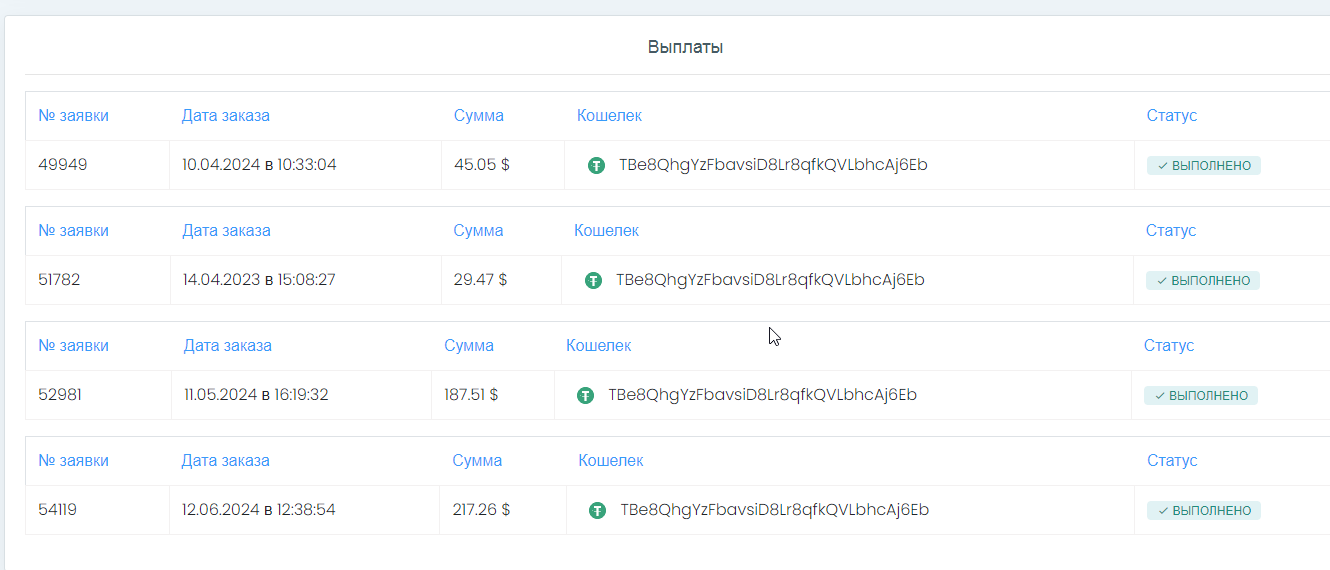1330x570 pixels.
Task: Click the amount 29.47 $
Action: pos(480,280)
